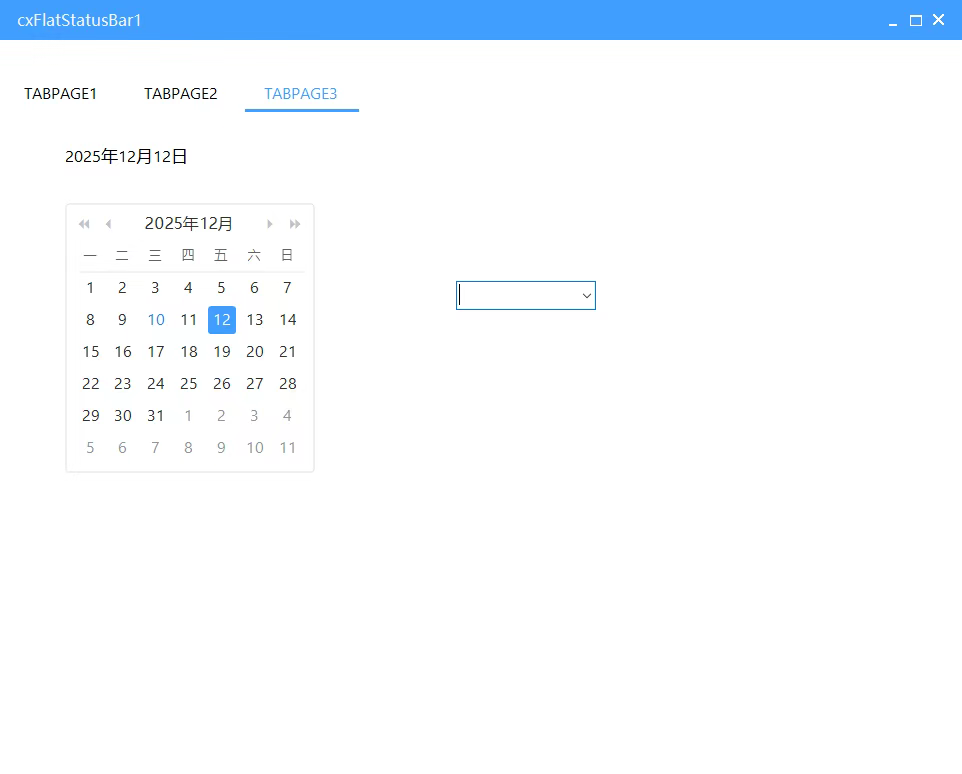Select the TABPAGE3 tab

point(301,94)
